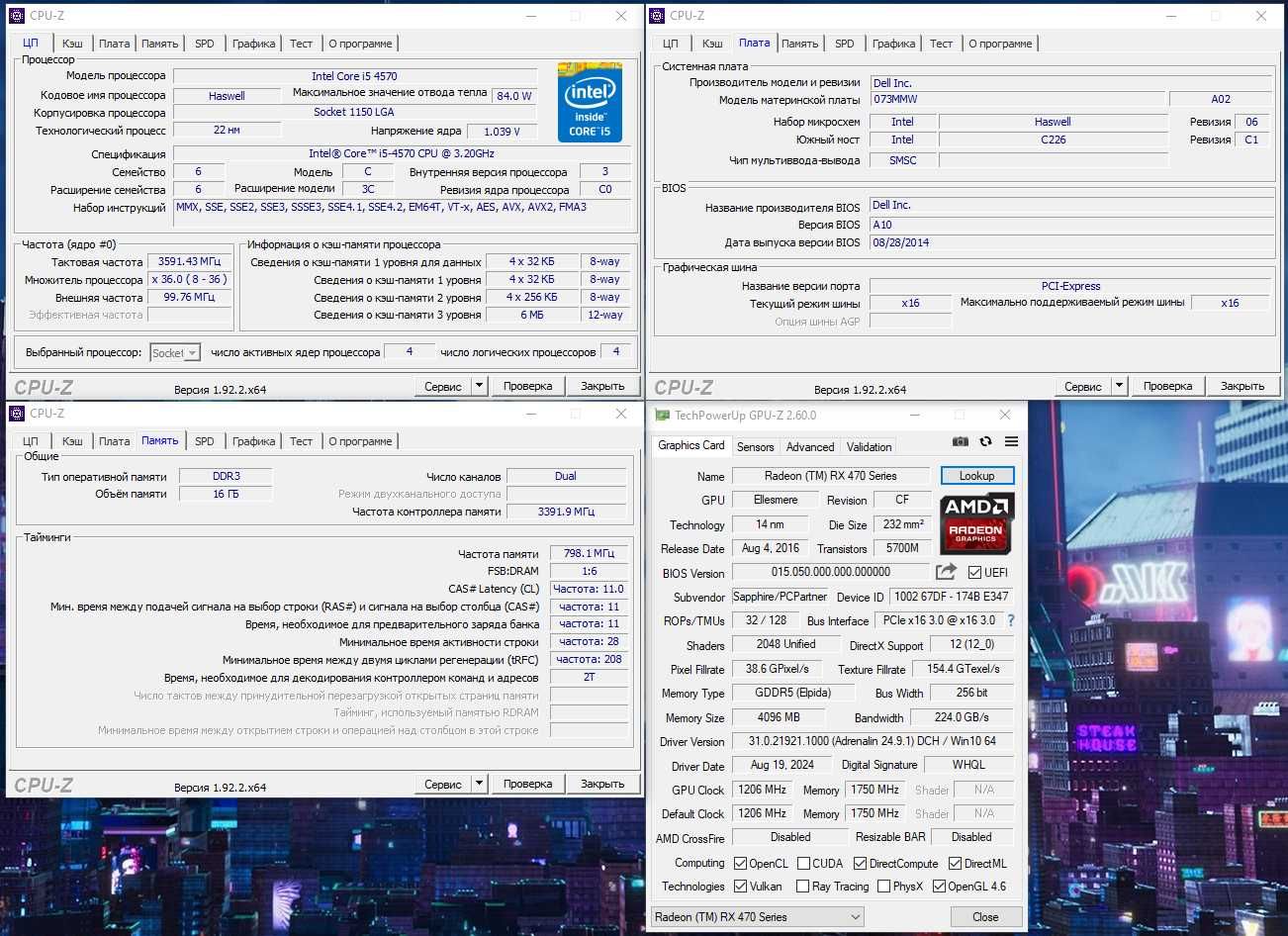Click the bottom-left CPU-Z memory window title icon
Screen dimensions: 1288x936
point(17,413)
